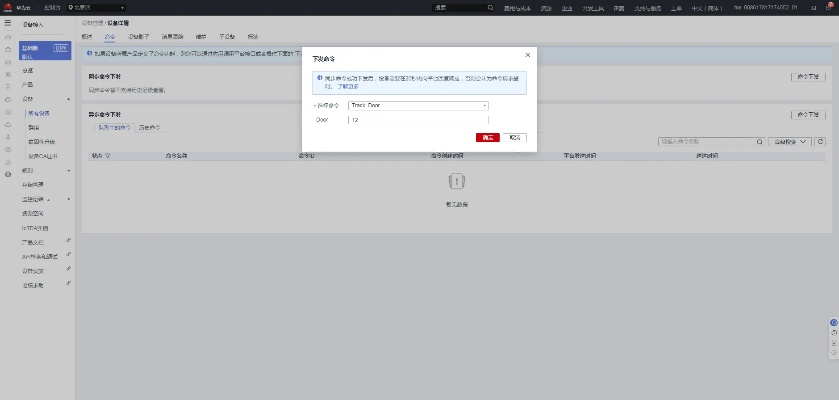Switch to the first device detail tab, Overview
The height and width of the screenshot is (400, 839).
[87, 36]
